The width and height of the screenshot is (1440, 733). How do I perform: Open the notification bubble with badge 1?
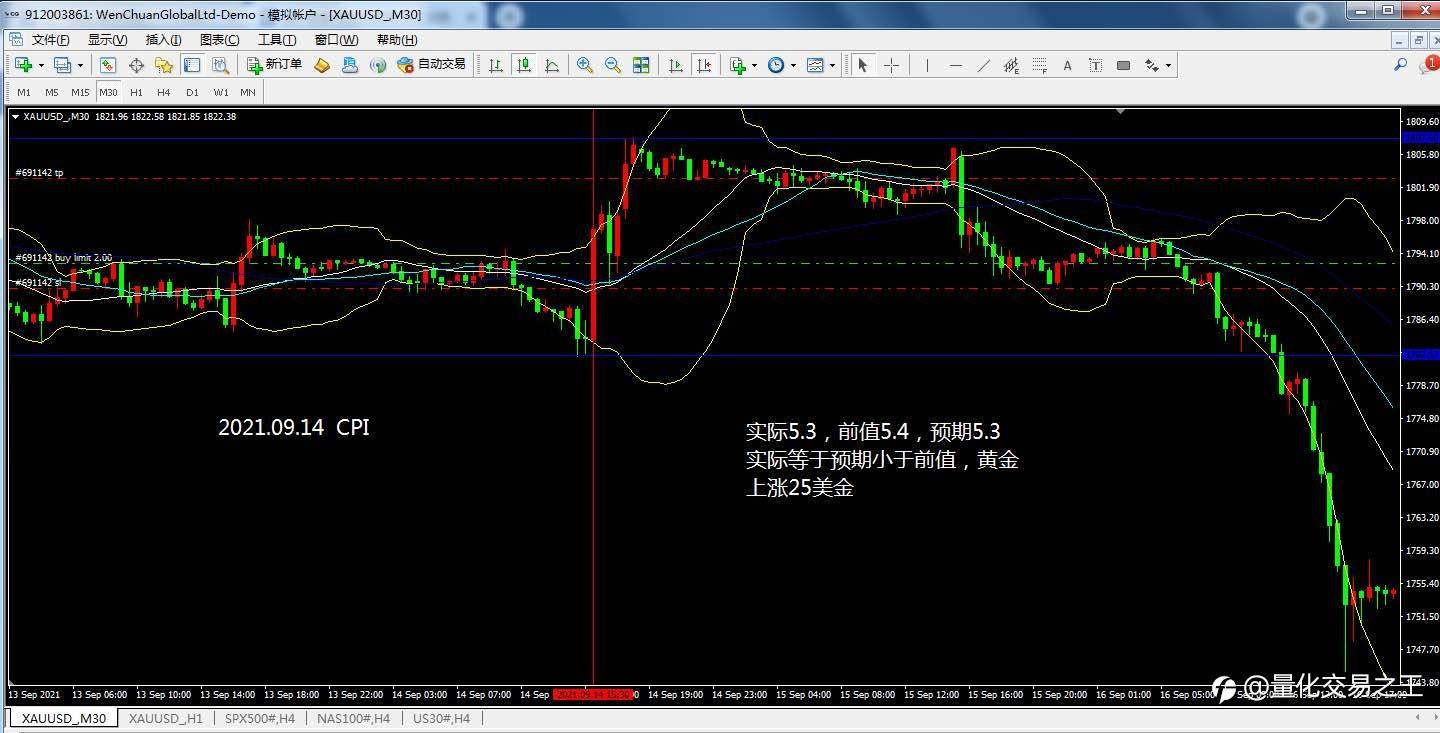1428,65
